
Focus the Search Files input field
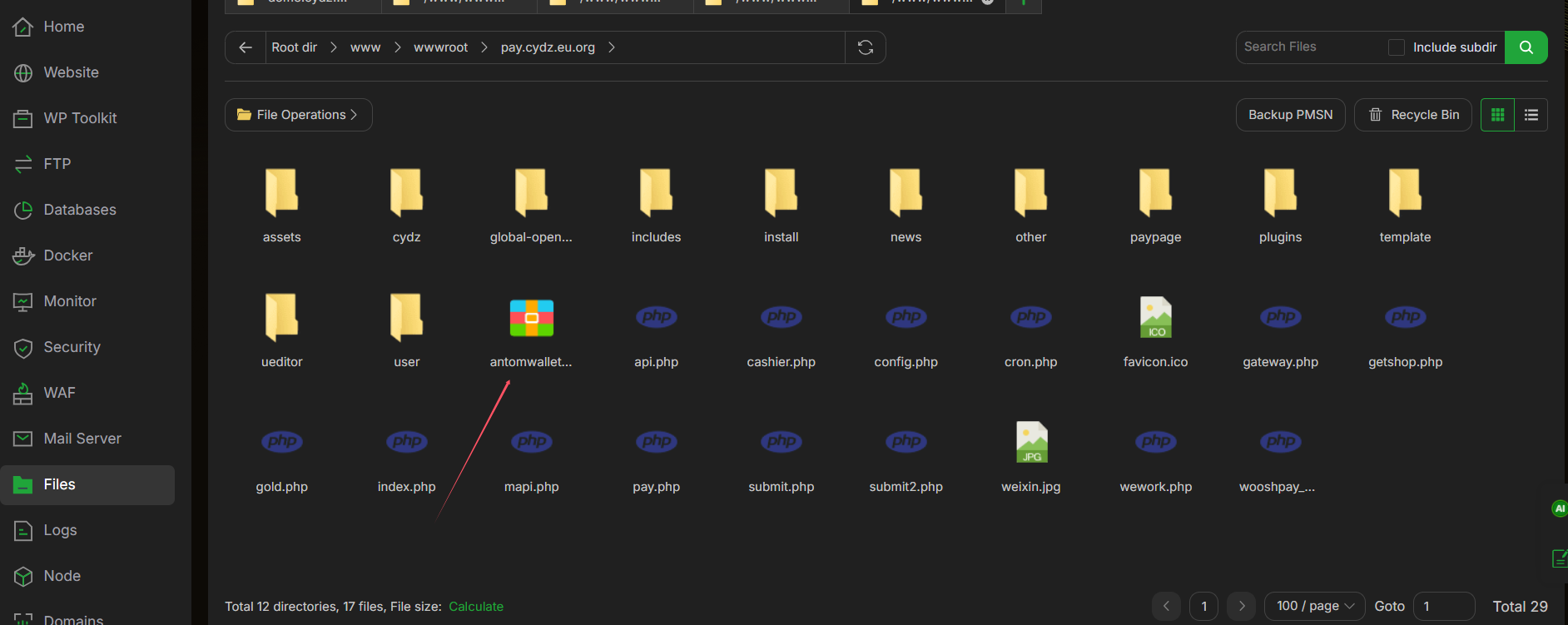point(1311,47)
